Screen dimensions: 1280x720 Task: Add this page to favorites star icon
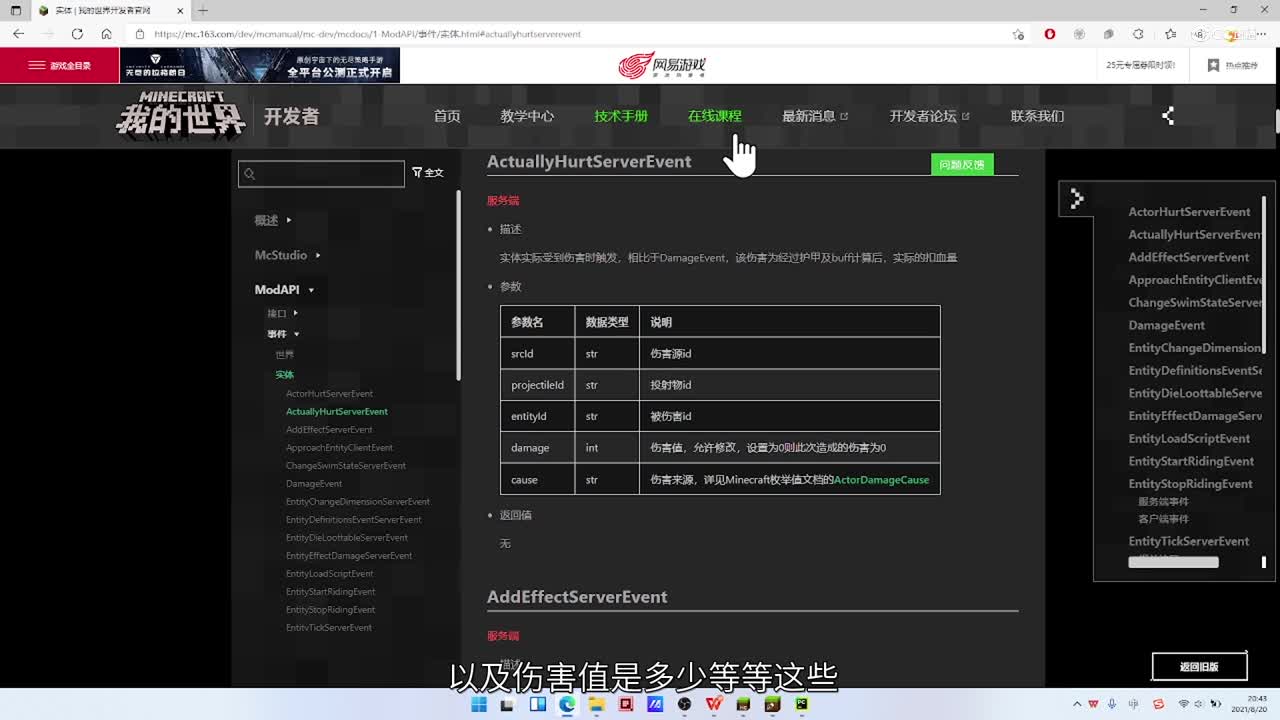click(x=1018, y=34)
